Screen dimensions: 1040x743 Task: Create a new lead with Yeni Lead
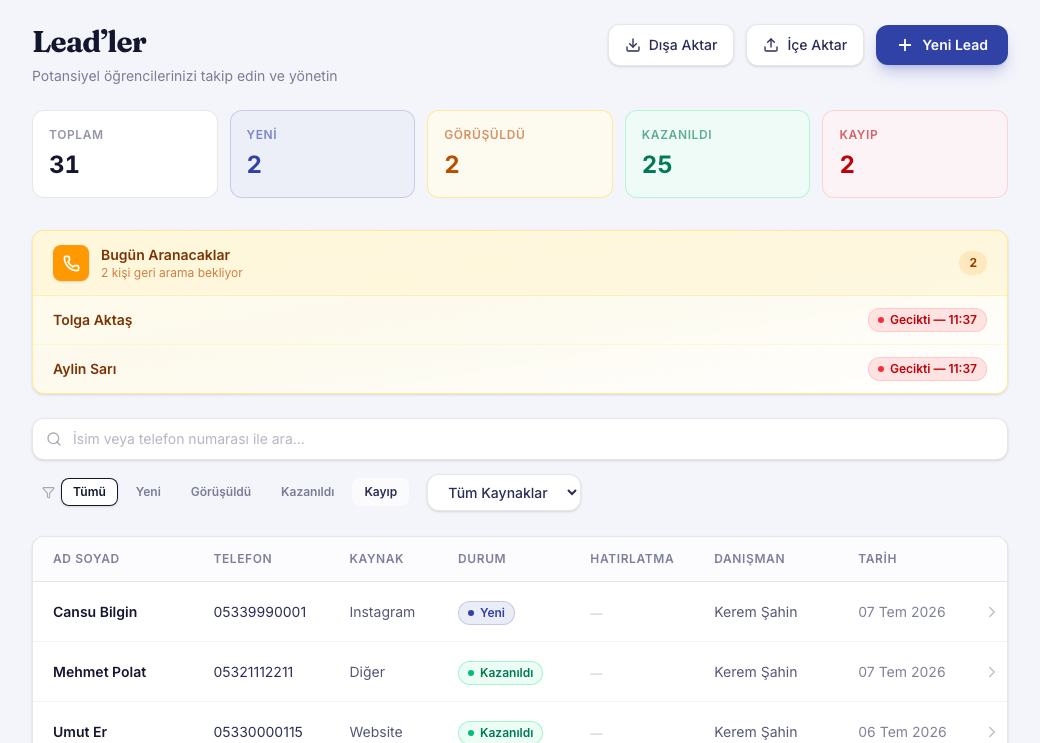(942, 45)
